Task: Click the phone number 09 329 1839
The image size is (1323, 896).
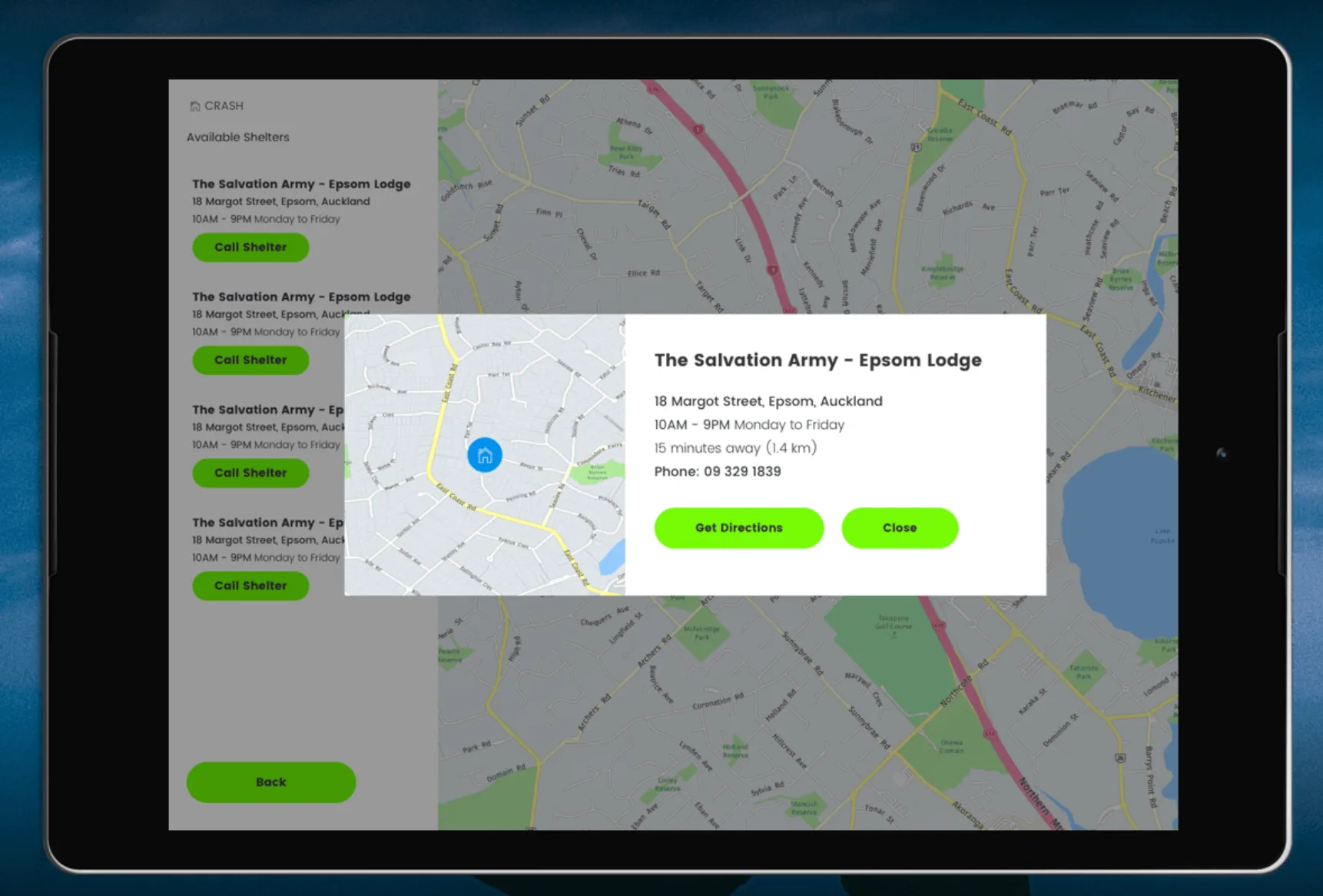Action: point(742,471)
